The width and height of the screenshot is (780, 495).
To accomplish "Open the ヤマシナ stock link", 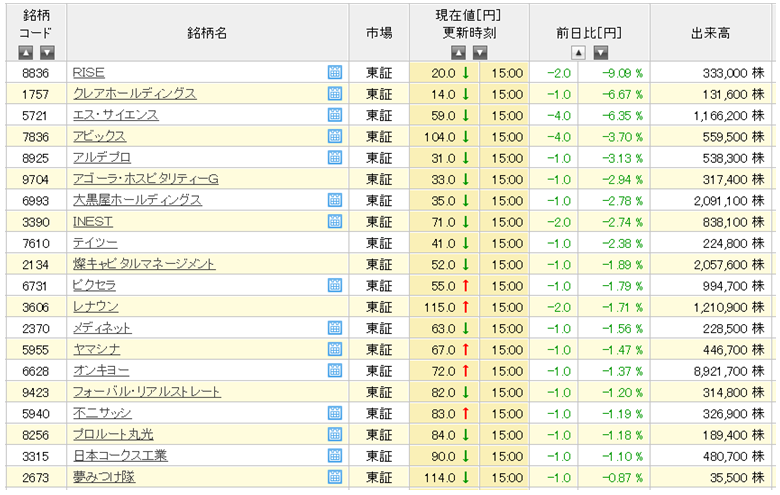I will coord(97,349).
